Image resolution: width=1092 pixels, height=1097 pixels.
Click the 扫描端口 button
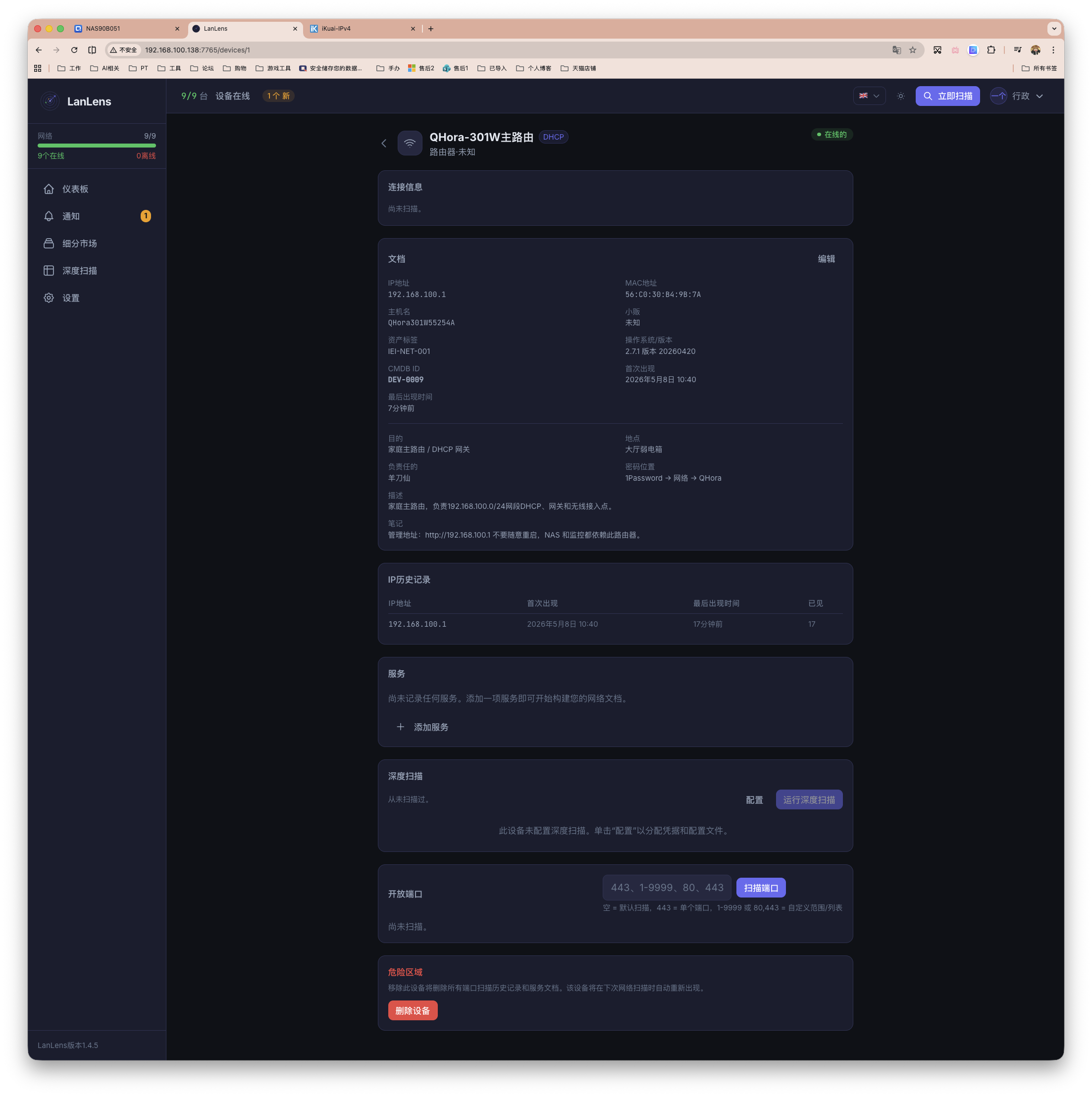pos(761,888)
